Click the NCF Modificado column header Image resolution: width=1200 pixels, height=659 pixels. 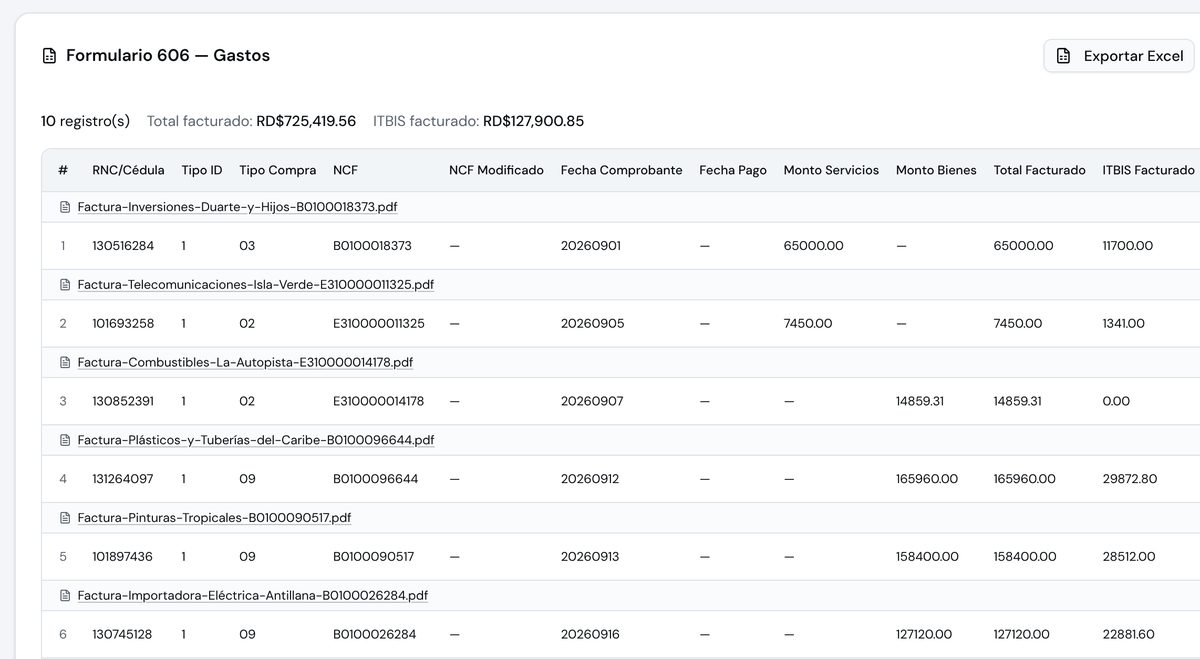coord(496,170)
